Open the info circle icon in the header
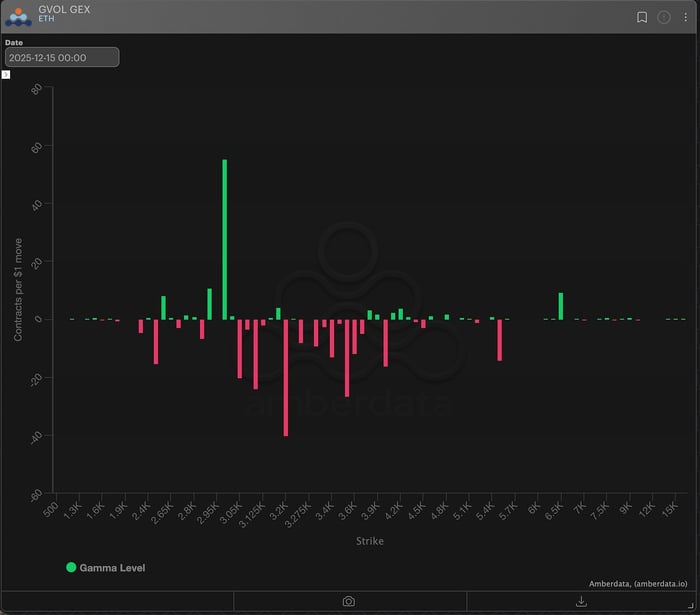 click(x=664, y=17)
